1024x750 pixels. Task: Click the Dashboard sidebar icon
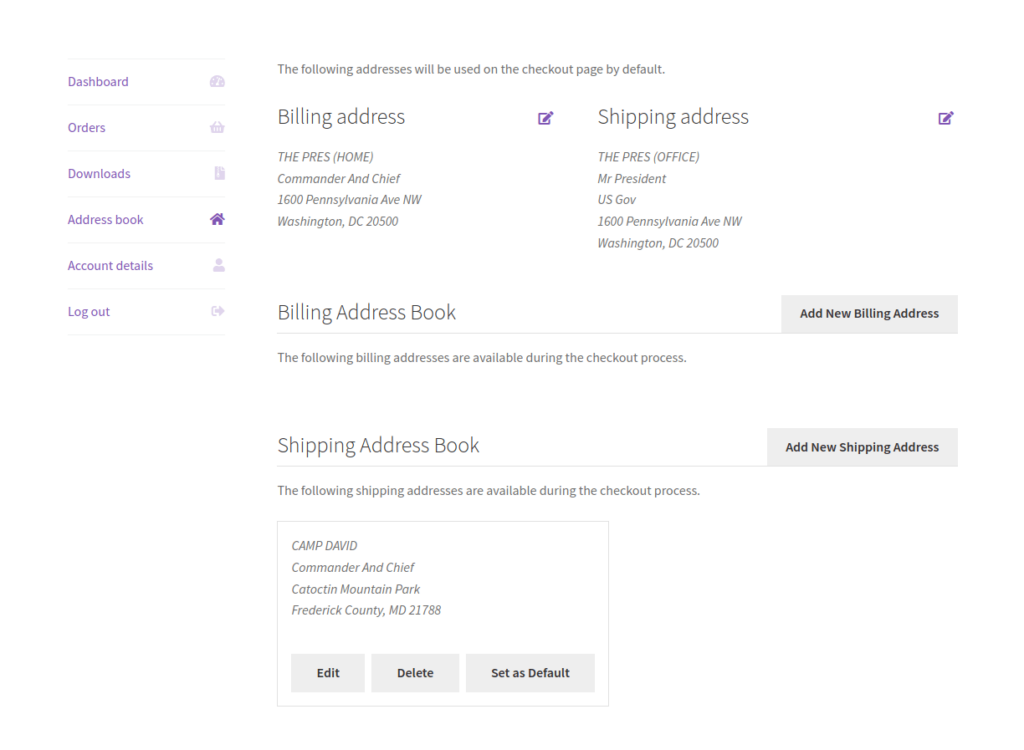point(217,81)
